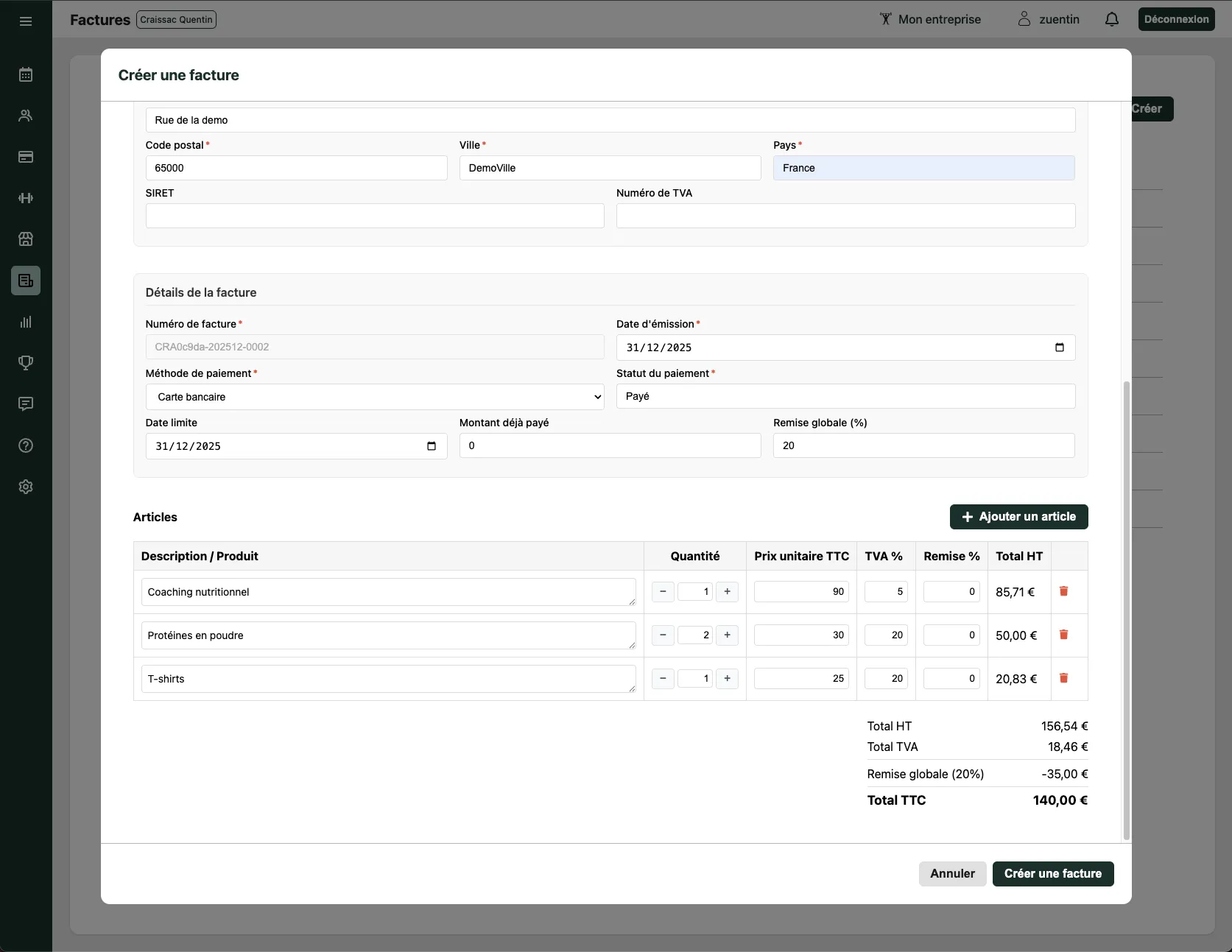Screen dimensions: 1232x952
Task: Open notifications bell icon
Action: click(x=1112, y=20)
